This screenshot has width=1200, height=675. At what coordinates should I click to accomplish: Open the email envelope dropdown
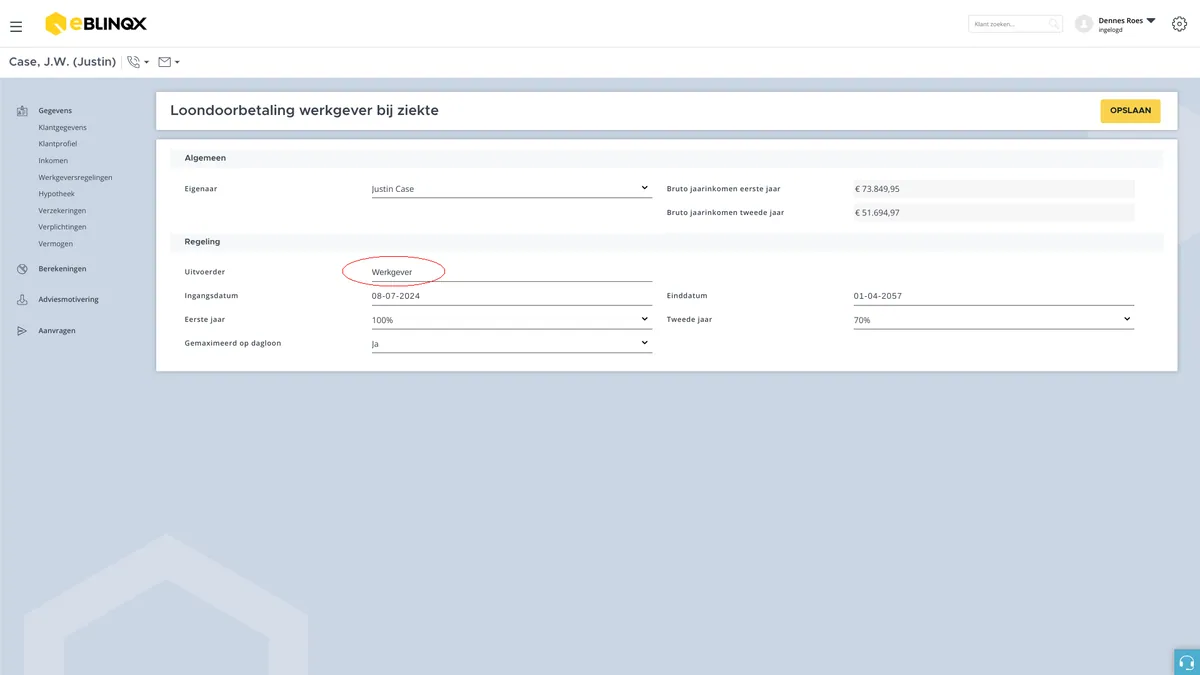pyautogui.click(x=169, y=62)
